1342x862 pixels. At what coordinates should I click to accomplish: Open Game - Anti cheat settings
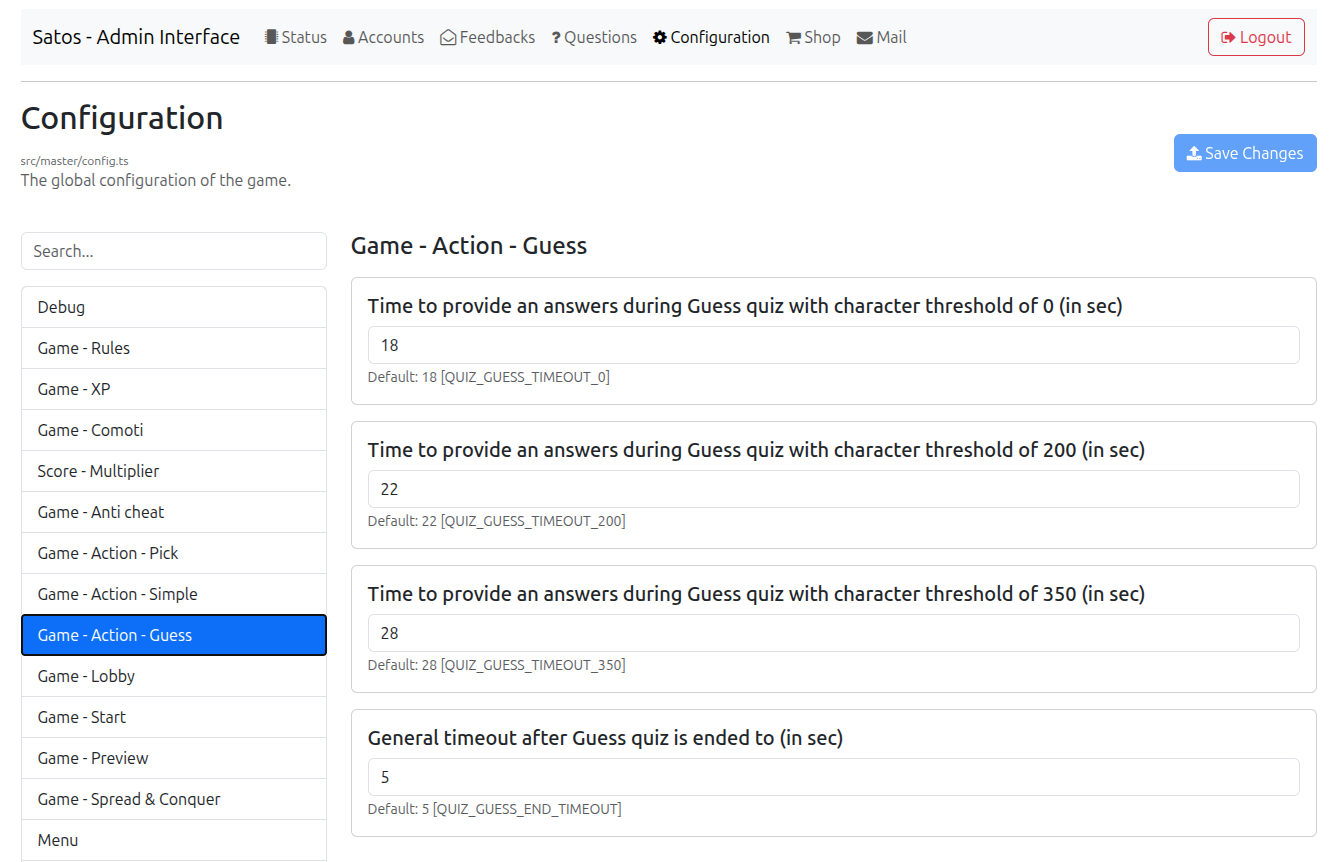174,512
